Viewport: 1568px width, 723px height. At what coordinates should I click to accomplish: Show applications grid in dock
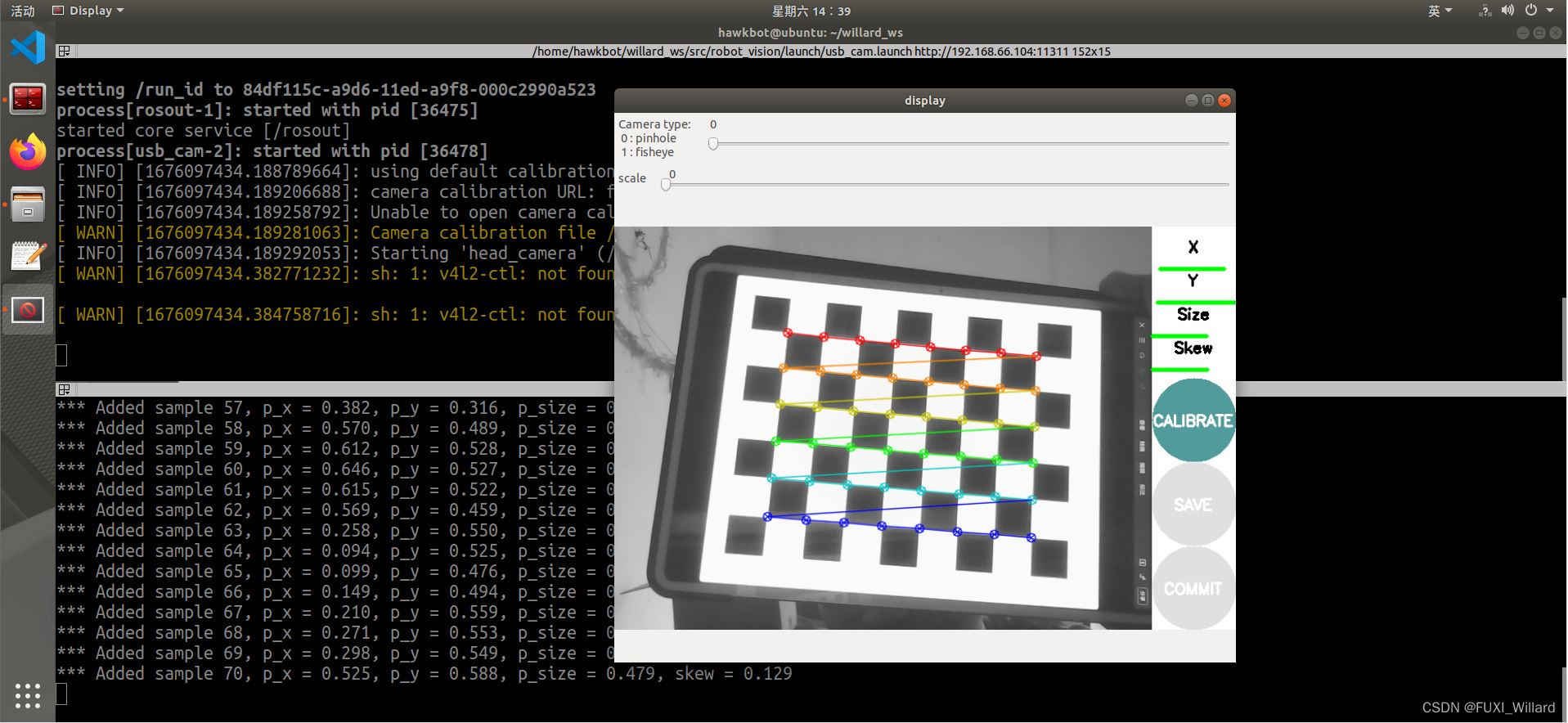[28, 695]
